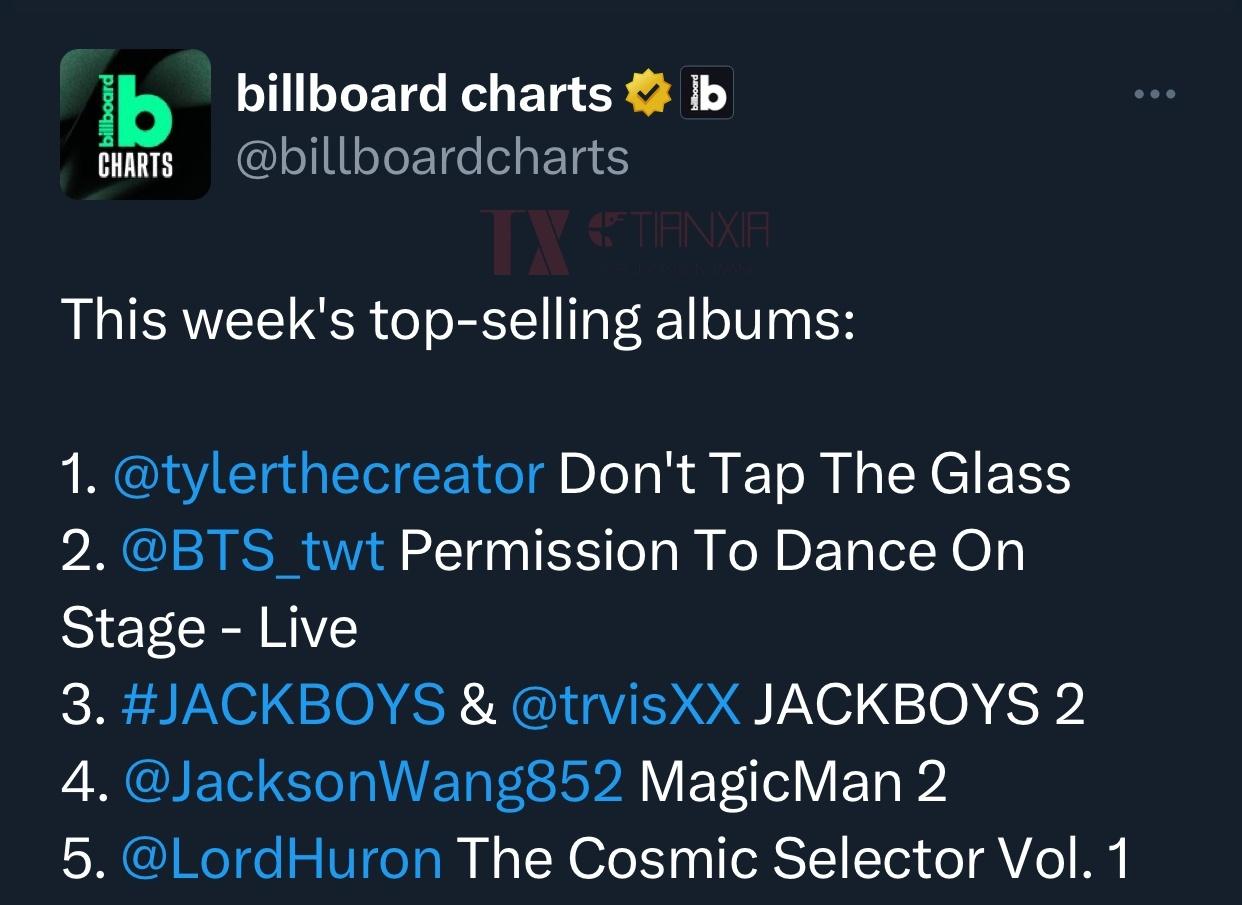Click the gold verified checkmark badge
Screen dimensions: 1242x905
[647, 94]
